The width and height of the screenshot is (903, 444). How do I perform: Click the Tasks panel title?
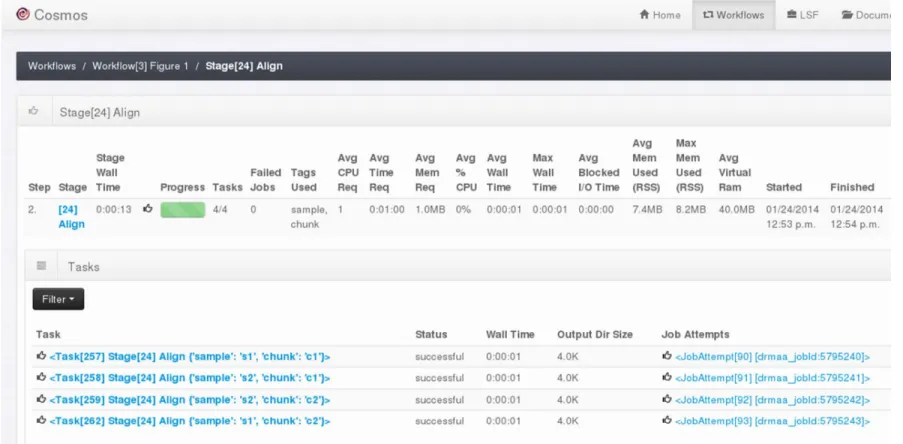coord(84,267)
